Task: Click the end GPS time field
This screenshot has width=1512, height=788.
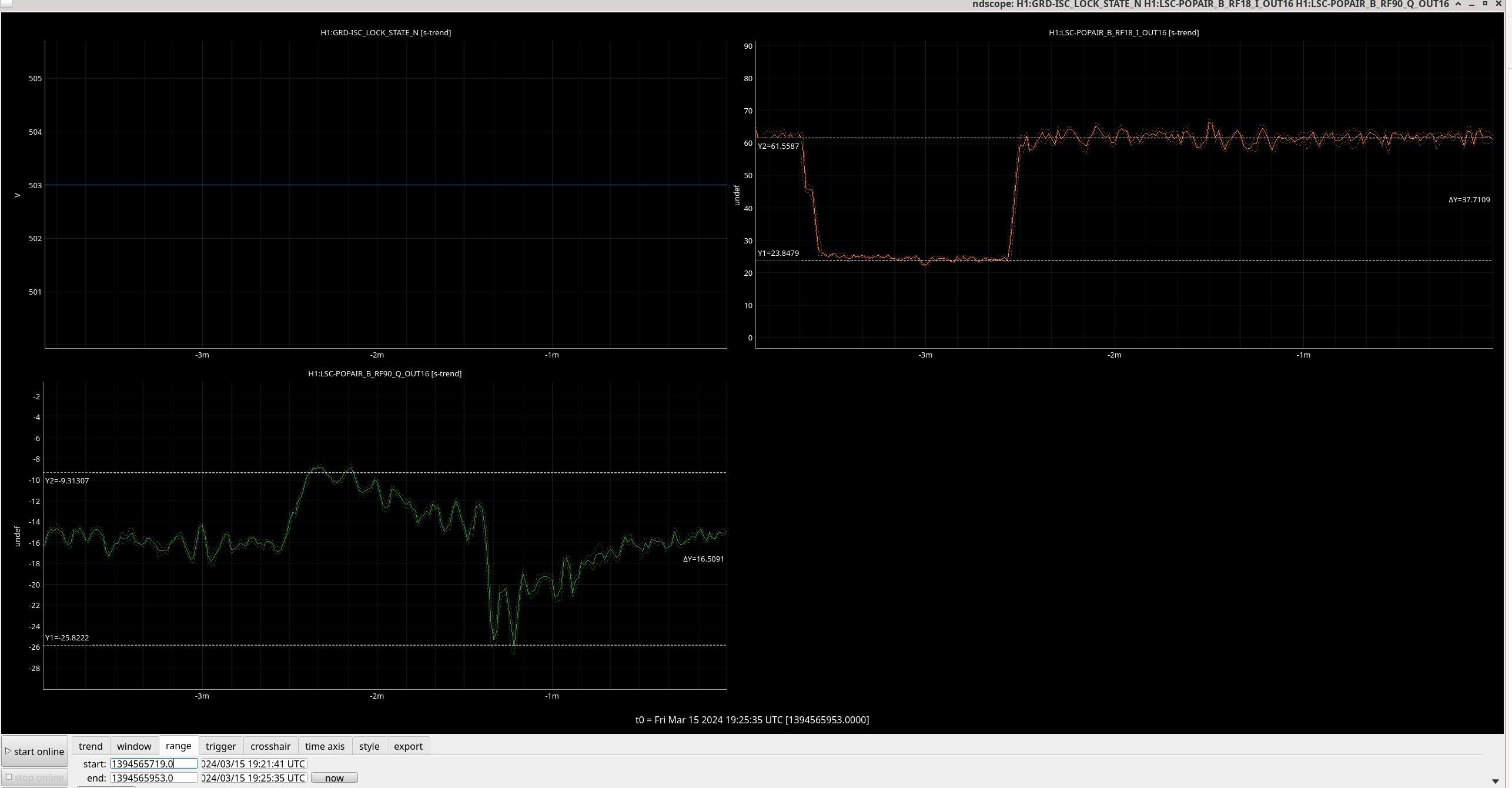Action: 153,777
